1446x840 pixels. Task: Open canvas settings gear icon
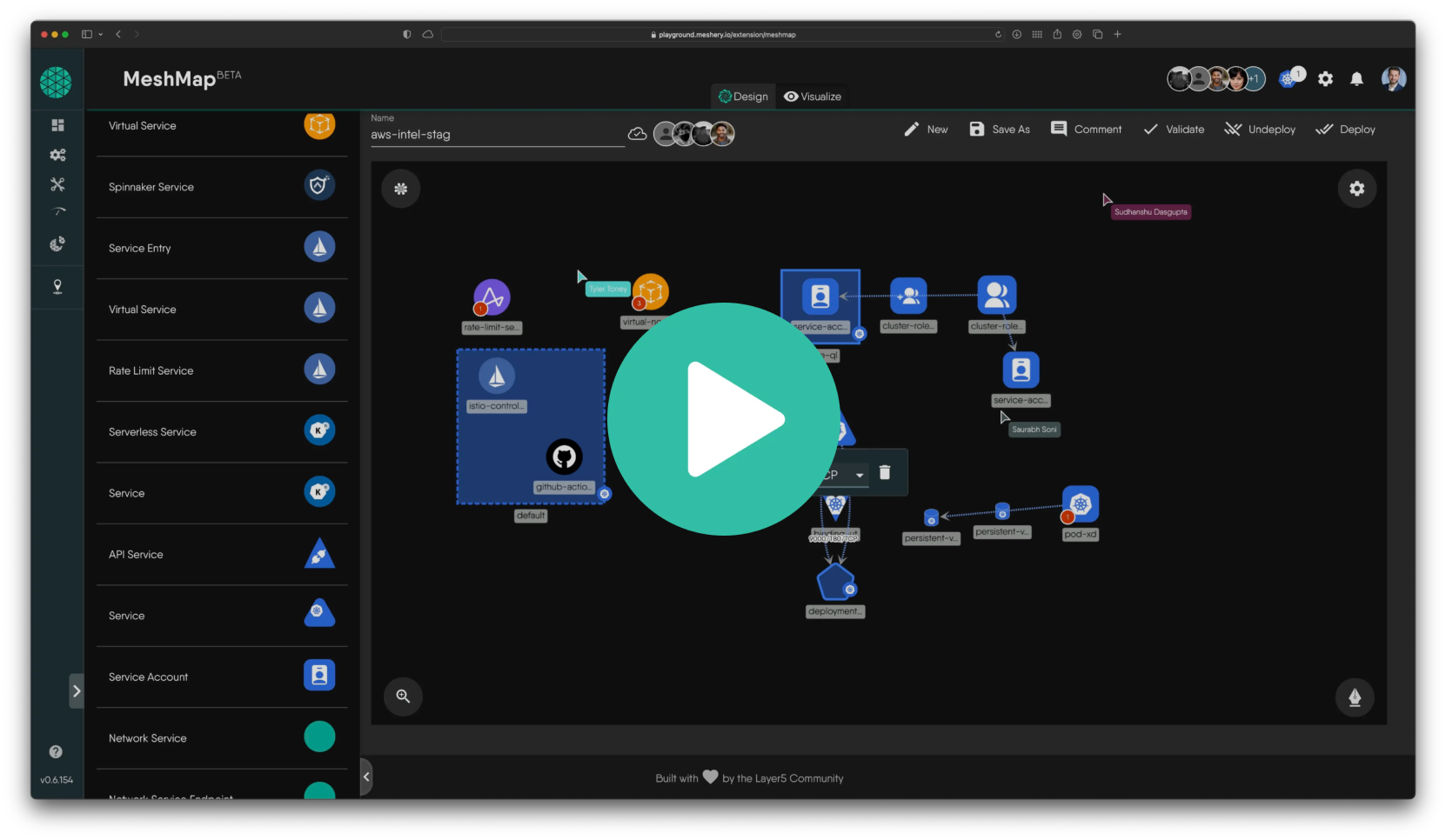1356,189
